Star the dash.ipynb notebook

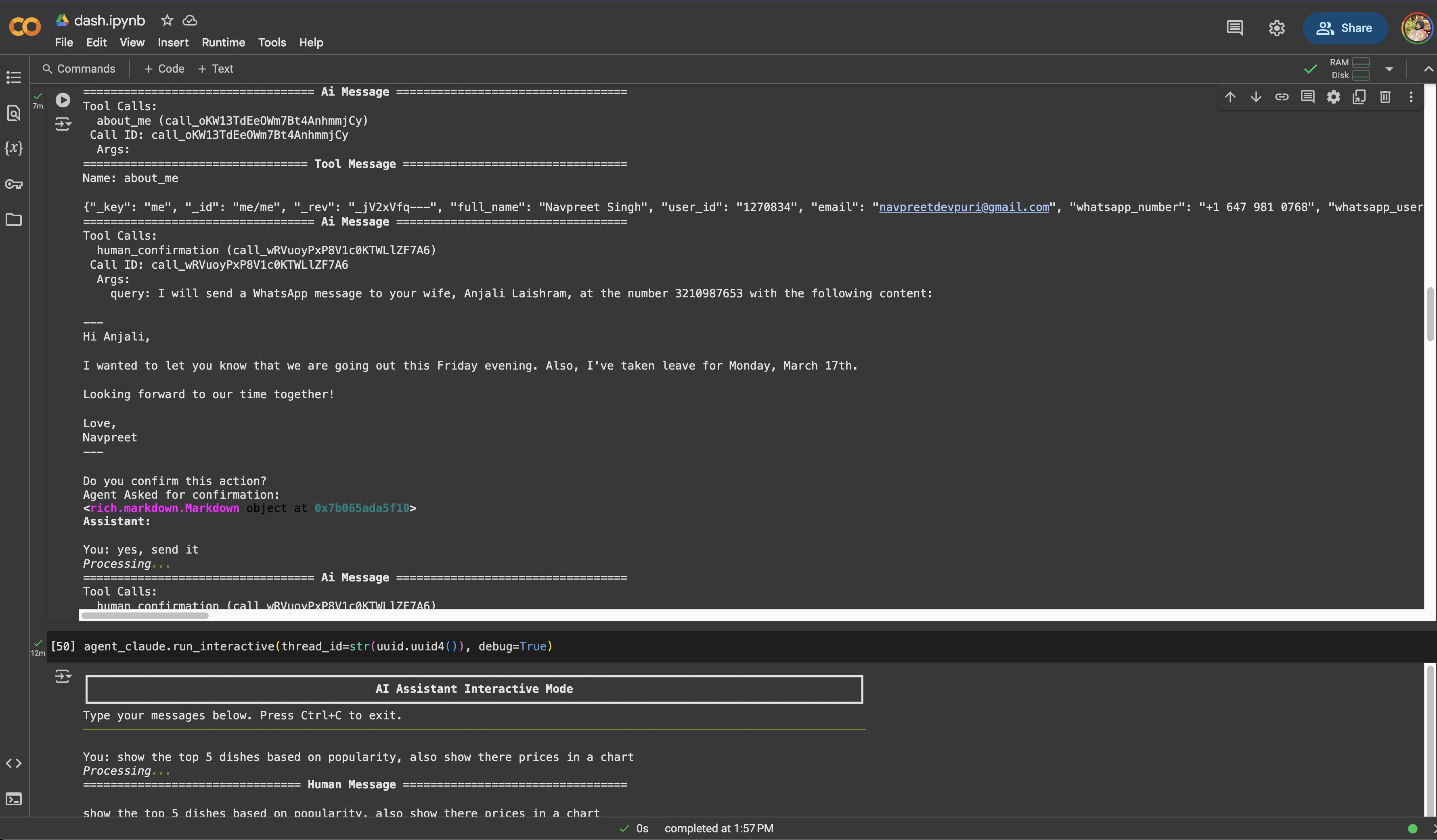[x=167, y=21]
